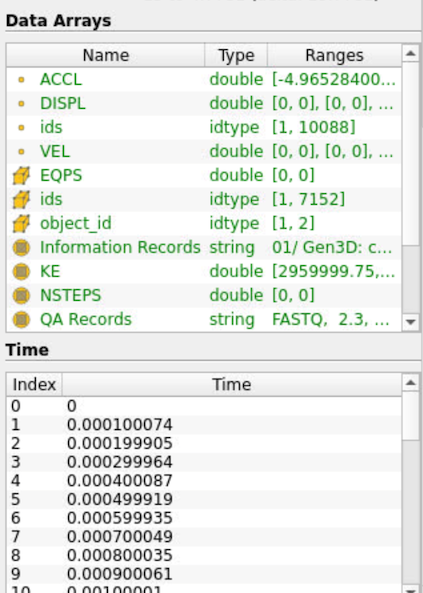The height and width of the screenshot is (593, 423).
Task: Select time value 0.000800035
Action: point(120,556)
